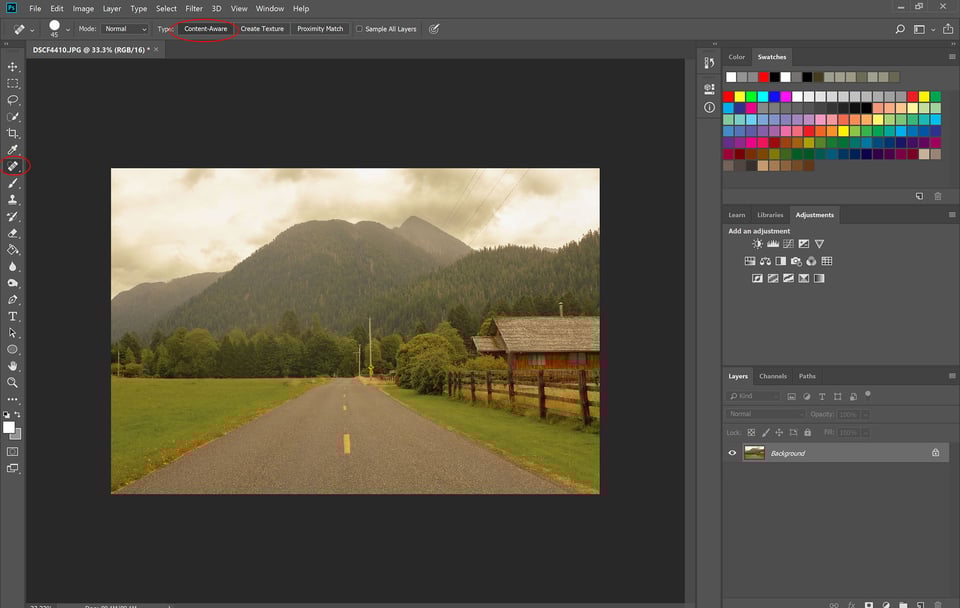This screenshot has width=960, height=608.
Task: Select the Crop tool
Action: pyautogui.click(x=12, y=133)
